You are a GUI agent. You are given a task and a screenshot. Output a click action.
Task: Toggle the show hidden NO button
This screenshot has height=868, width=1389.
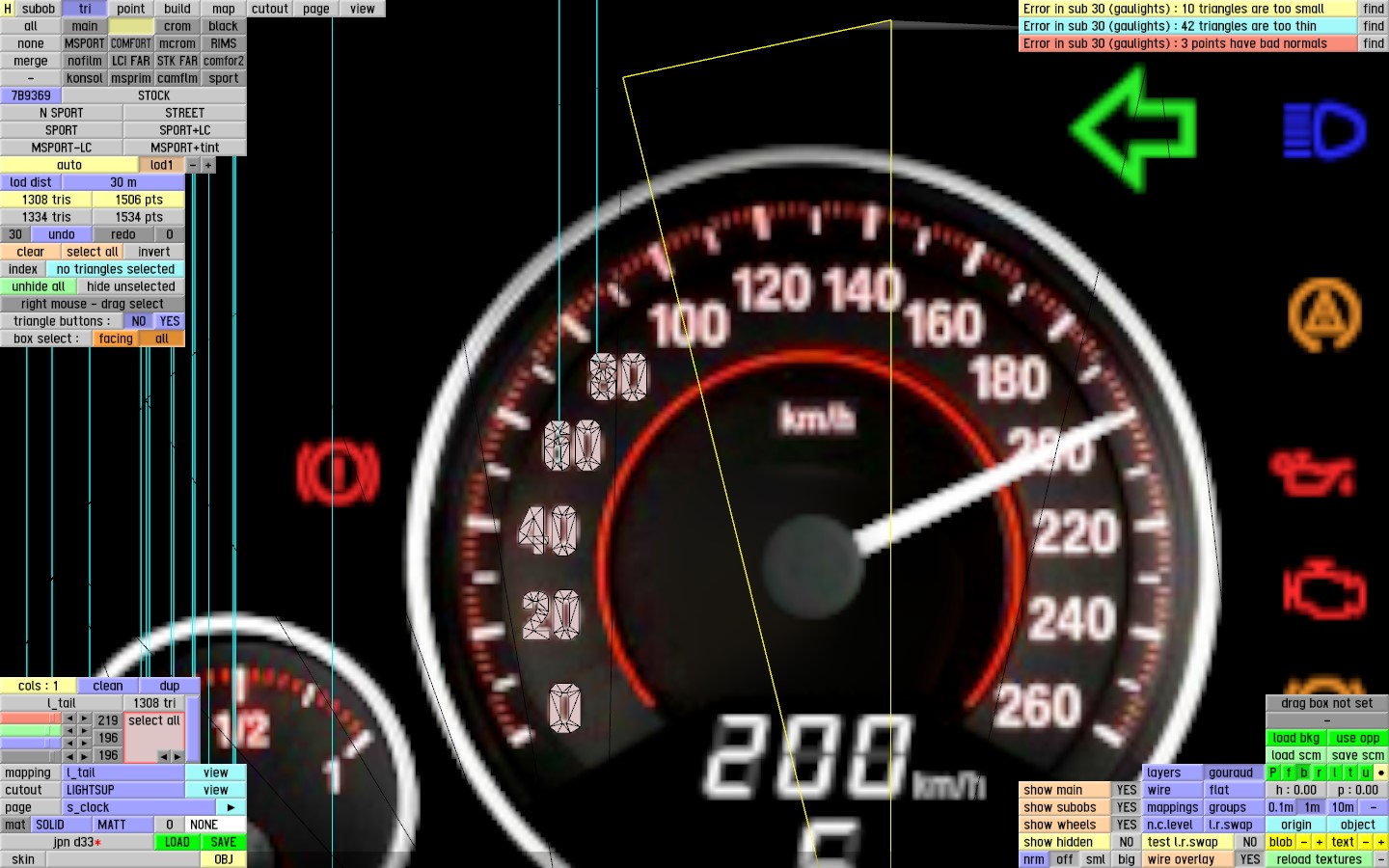(x=1127, y=842)
